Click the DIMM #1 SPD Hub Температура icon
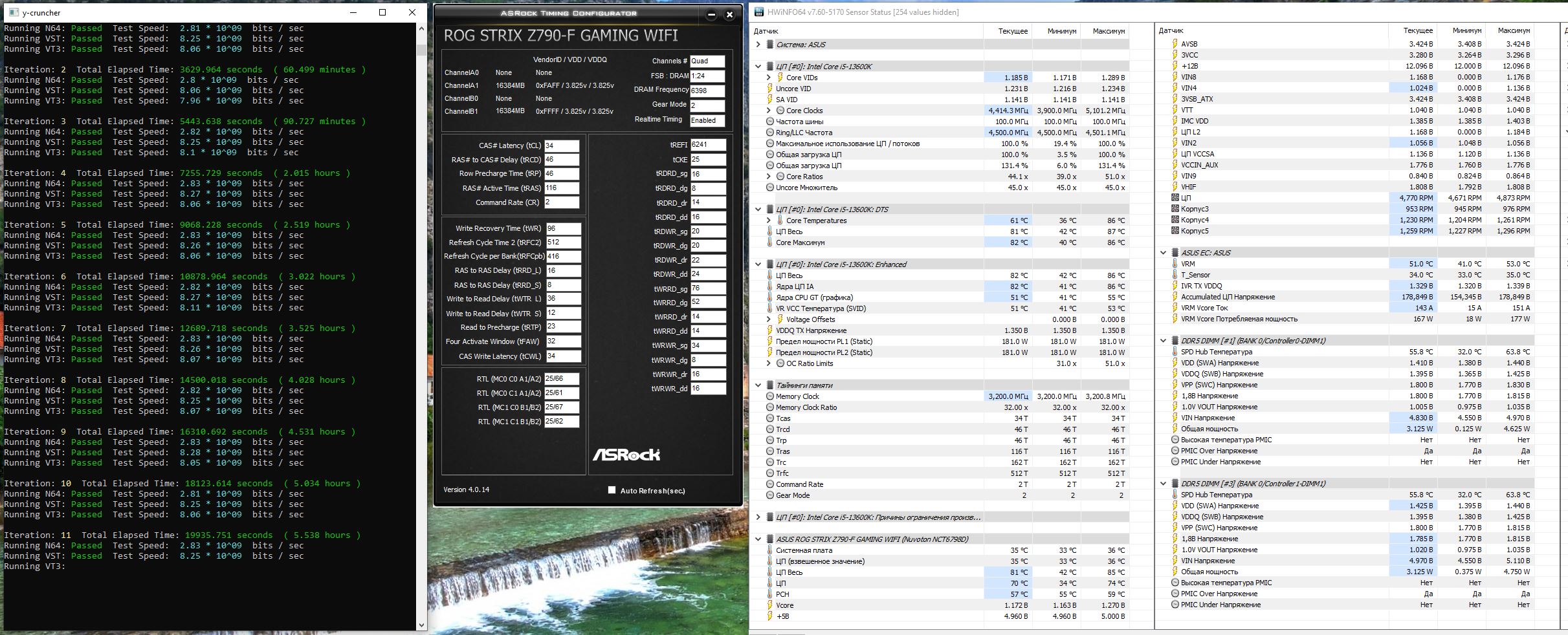 click(x=1175, y=352)
